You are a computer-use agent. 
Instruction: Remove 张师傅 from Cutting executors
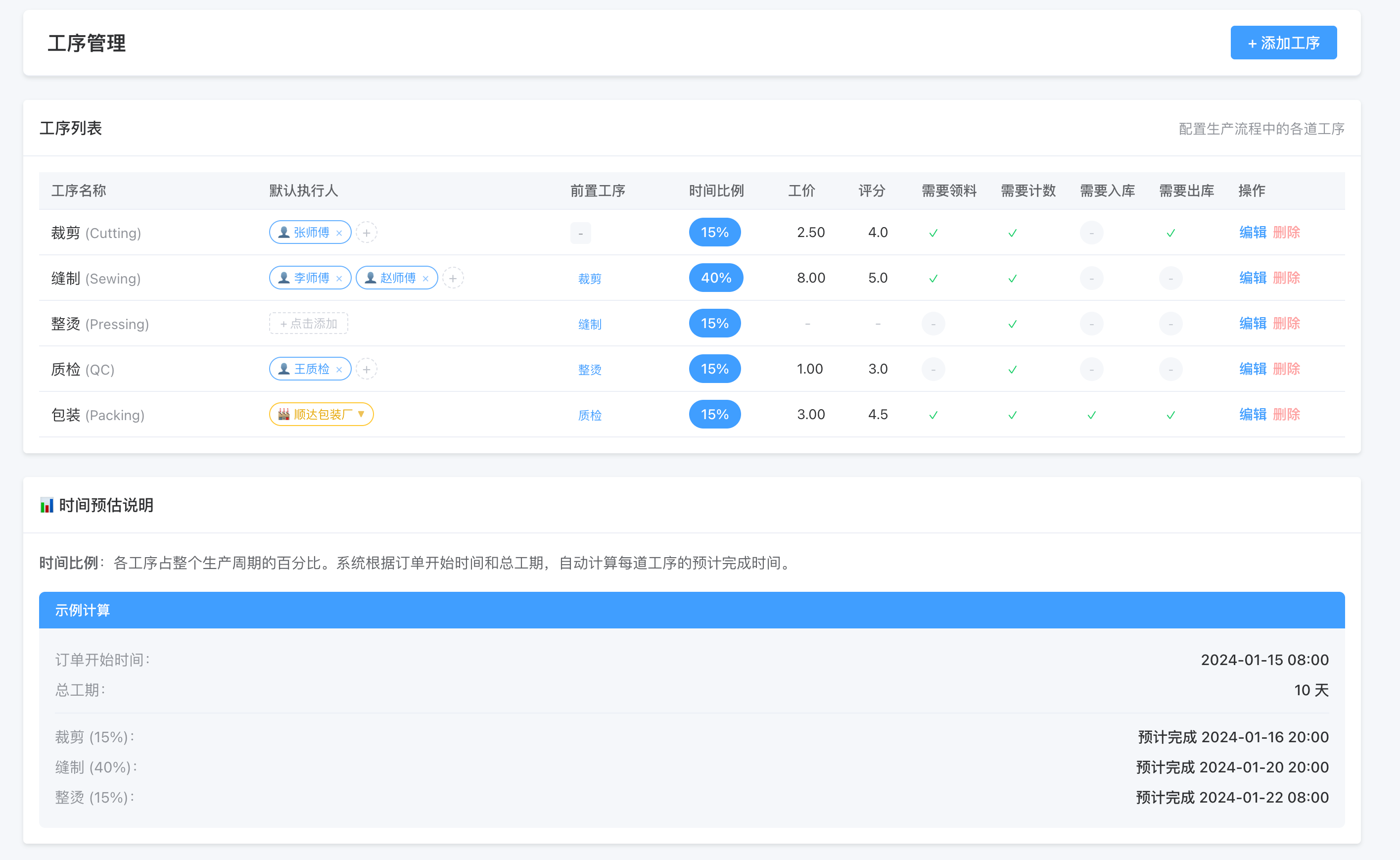coord(339,233)
